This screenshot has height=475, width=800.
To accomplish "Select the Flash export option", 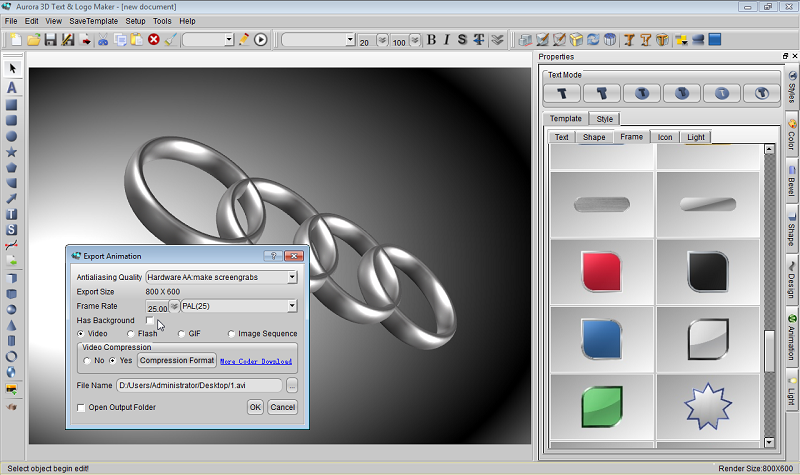I will coord(131,334).
